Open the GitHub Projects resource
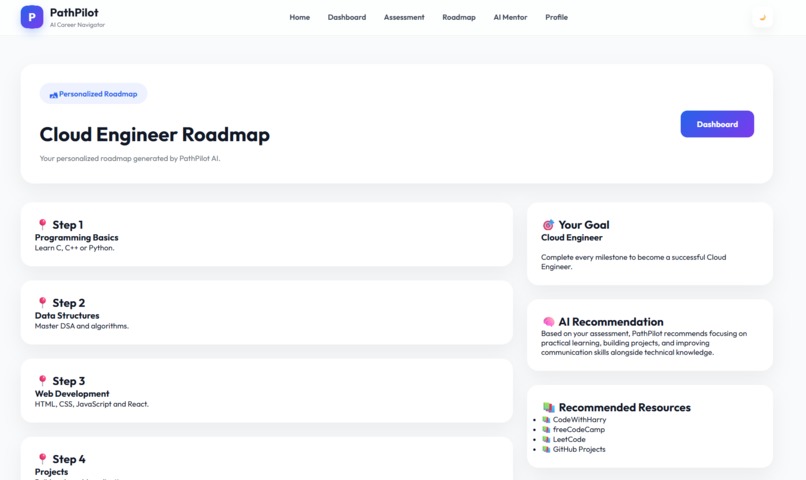Image resolution: width=806 pixels, height=480 pixels. [x=579, y=449]
